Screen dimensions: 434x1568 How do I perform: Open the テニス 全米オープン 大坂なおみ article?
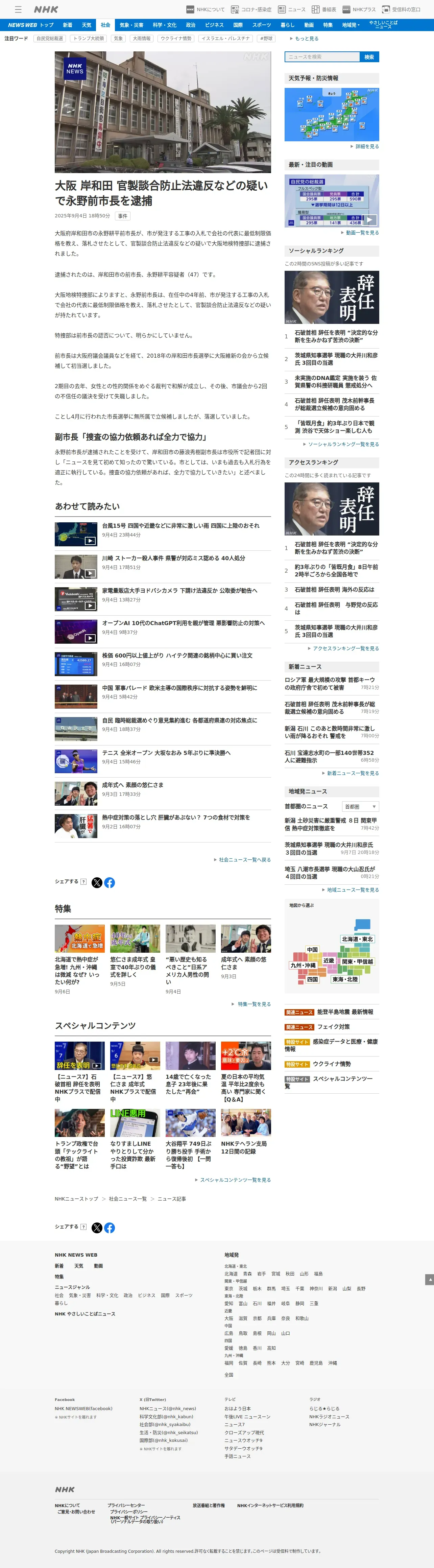tap(166, 753)
